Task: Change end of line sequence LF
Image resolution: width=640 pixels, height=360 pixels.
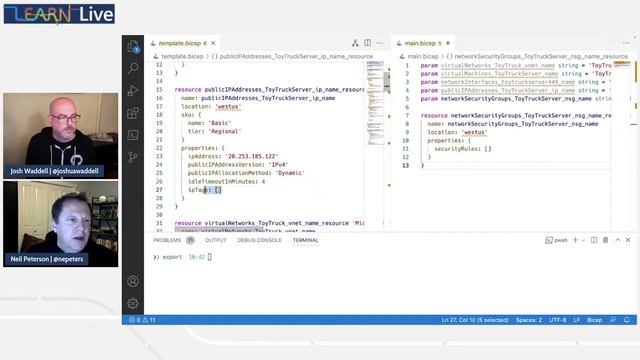Action: click(x=576, y=320)
